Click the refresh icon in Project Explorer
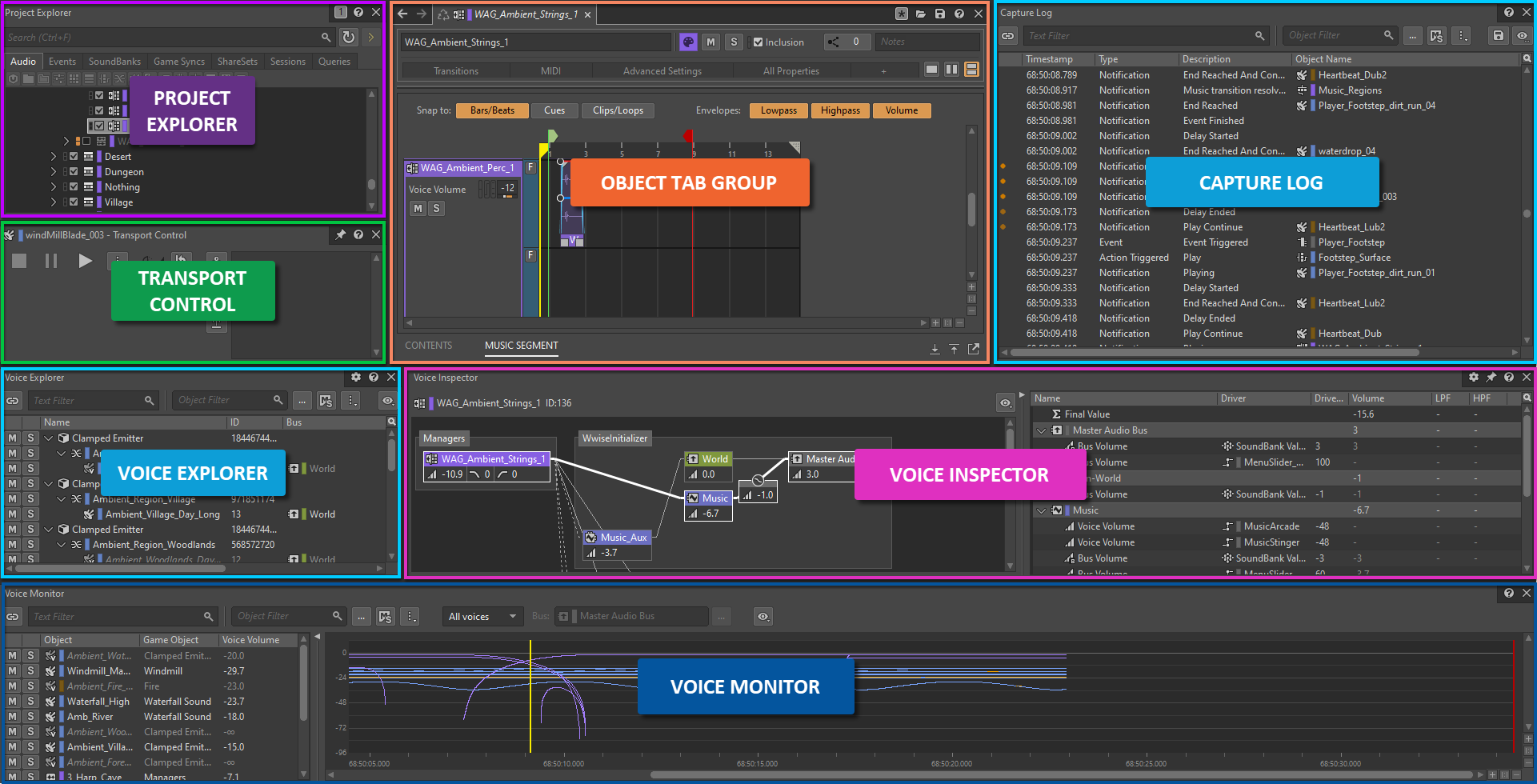The image size is (1537, 784). coord(349,37)
